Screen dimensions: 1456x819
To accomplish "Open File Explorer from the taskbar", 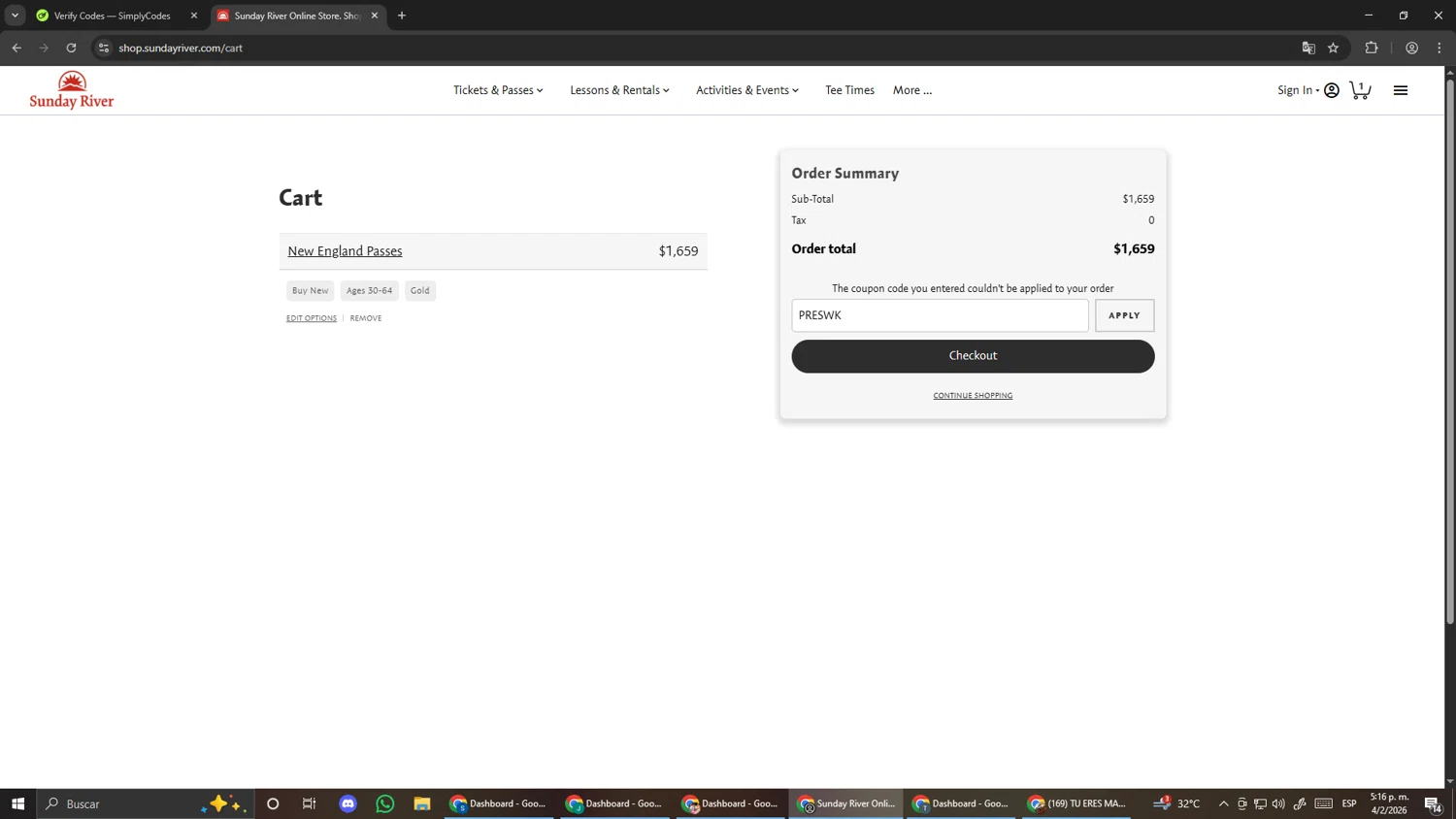I will coord(422,803).
